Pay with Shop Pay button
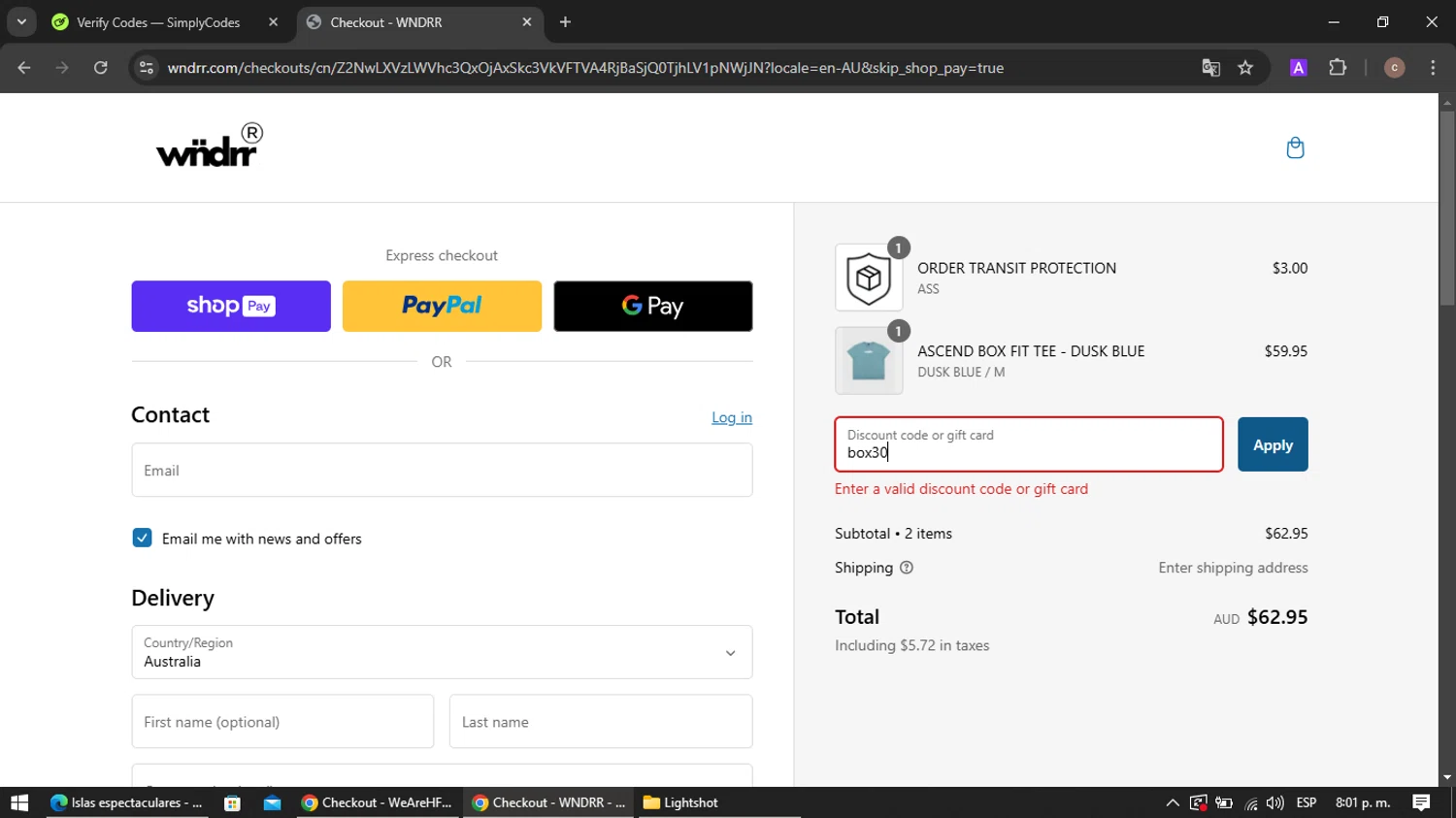Screen dimensions: 1456x818 [x=231, y=306]
